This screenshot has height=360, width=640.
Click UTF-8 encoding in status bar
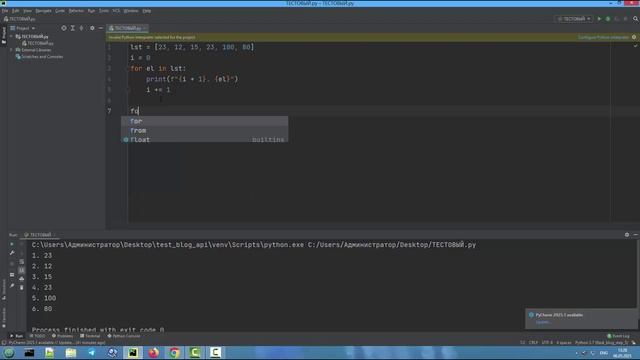click(x=547, y=342)
